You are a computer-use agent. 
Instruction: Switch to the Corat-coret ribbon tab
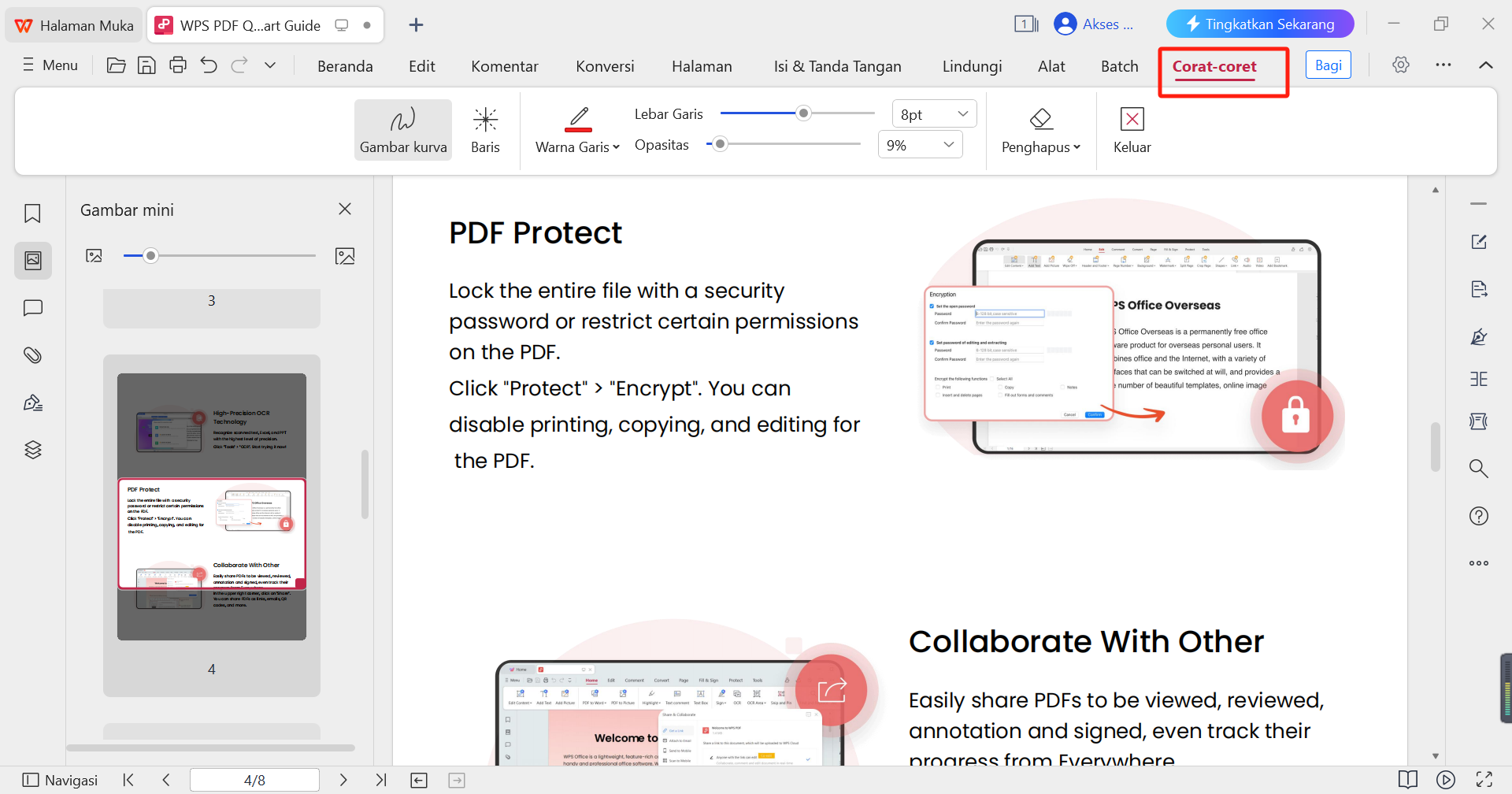tap(1214, 66)
